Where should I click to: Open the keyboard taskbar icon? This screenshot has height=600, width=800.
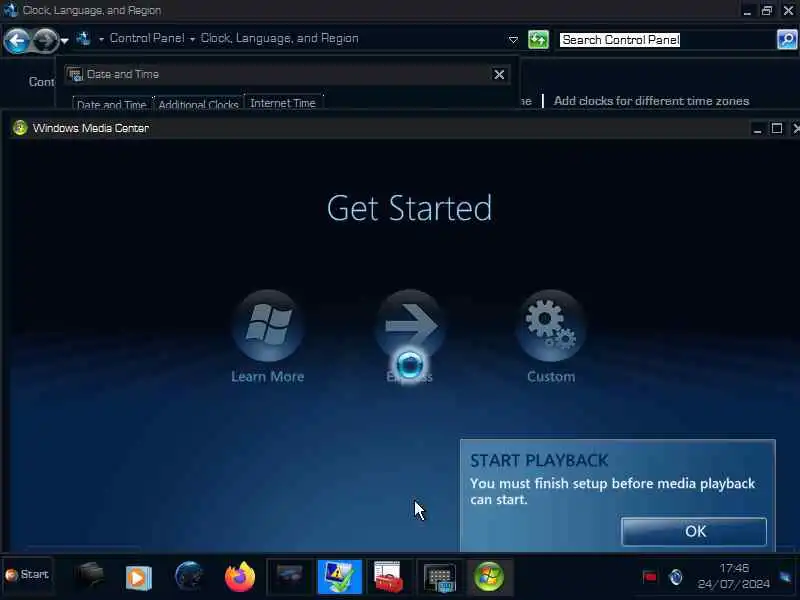[439, 577]
